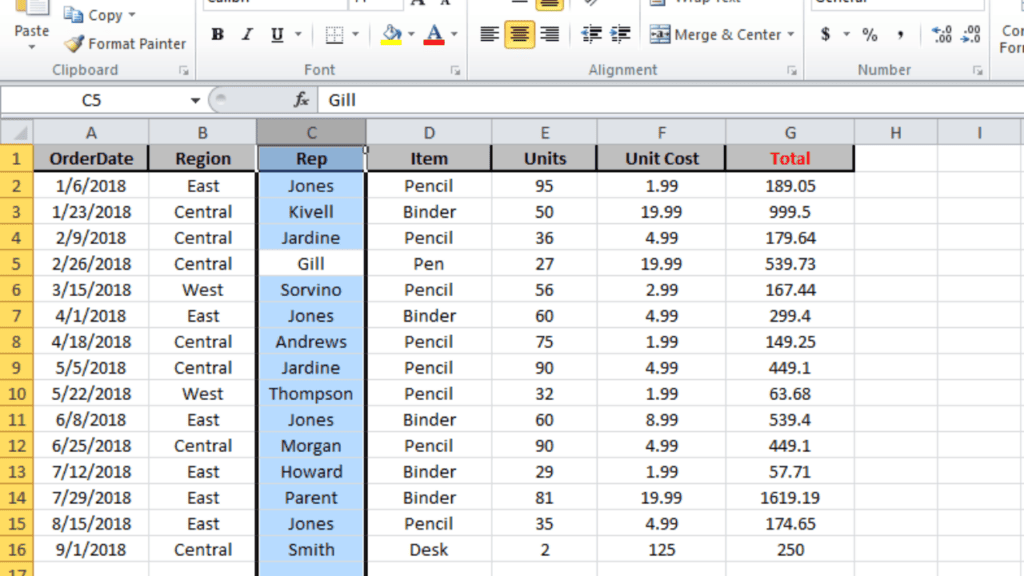
Task: Click the Accounting Number Format button
Action: click(827, 34)
